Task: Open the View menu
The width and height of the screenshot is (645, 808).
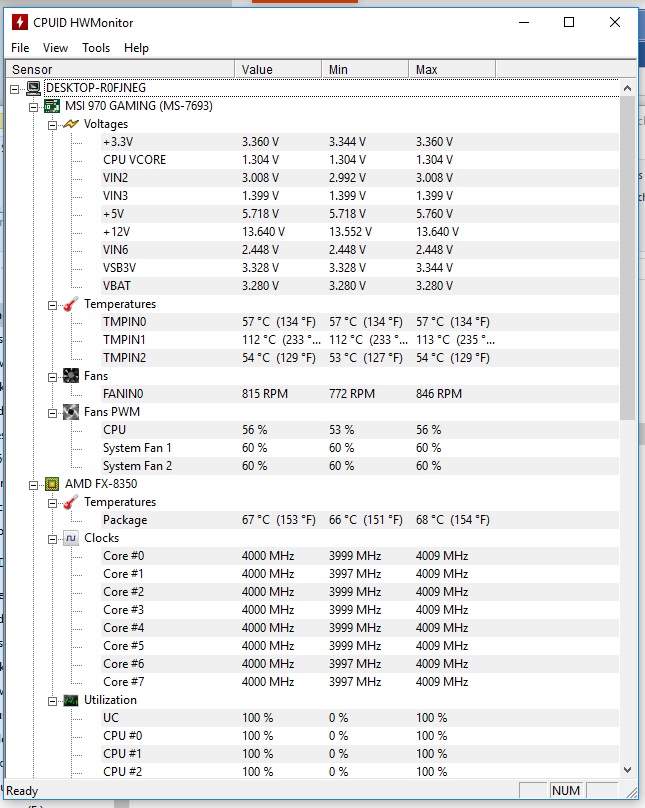Action: [x=55, y=48]
